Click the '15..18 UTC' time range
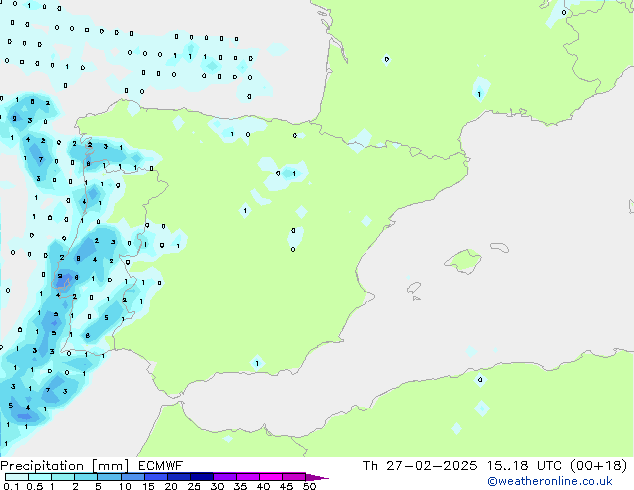Screen dimensions: 634x490 pyautogui.click(x=524, y=466)
